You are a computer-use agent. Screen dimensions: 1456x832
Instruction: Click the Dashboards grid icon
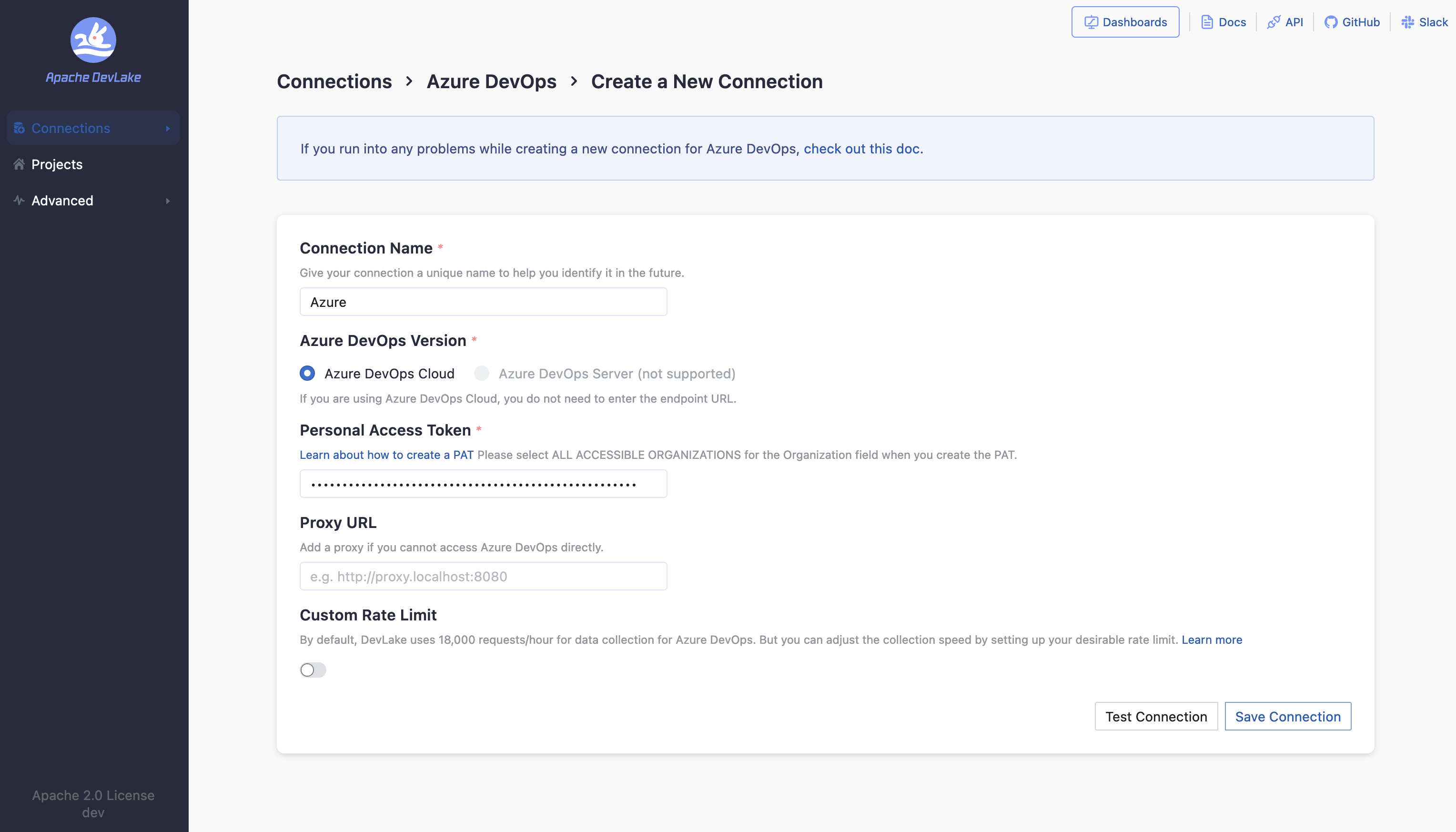click(x=1091, y=22)
